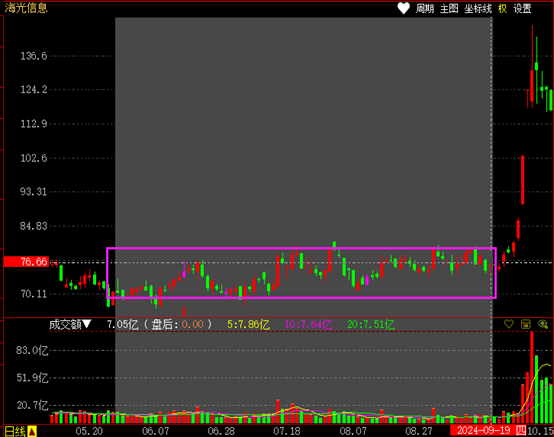
Task: Expand the 成交额 indicator dropdown arrow
Action: pyautogui.click(x=87, y=324)
